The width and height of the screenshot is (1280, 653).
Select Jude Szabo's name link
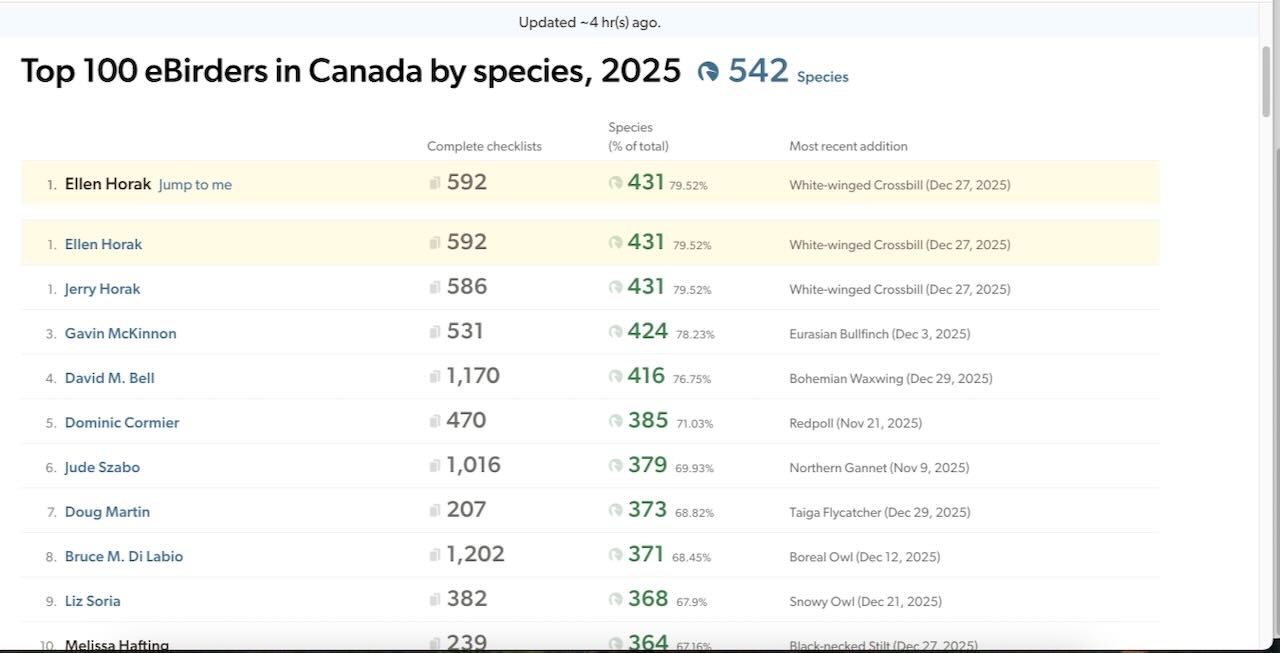pyautogui.click(x=102, y=467)
